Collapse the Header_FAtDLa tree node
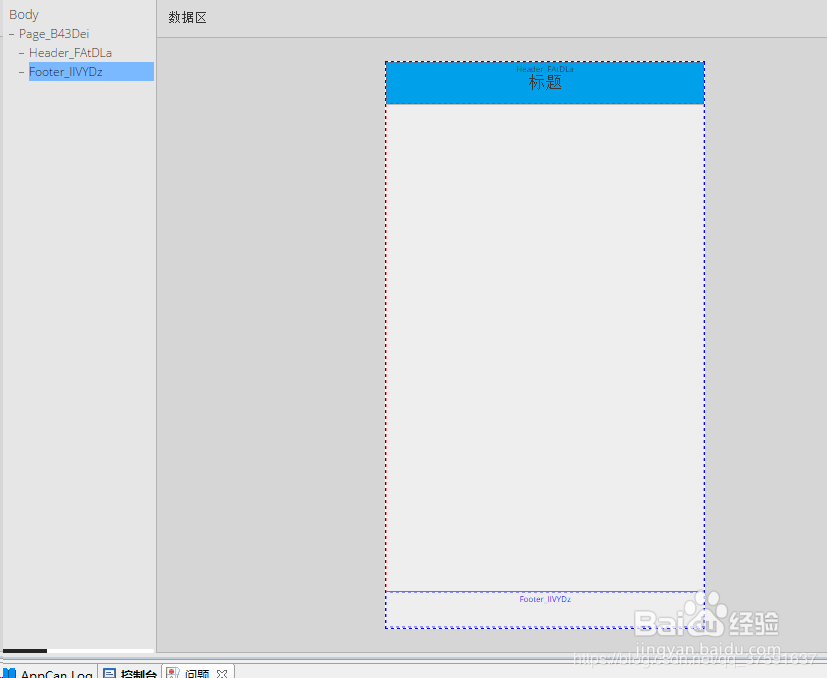This screenshot has width=827, height=678. pyautogui.click(x=22, y=53)
